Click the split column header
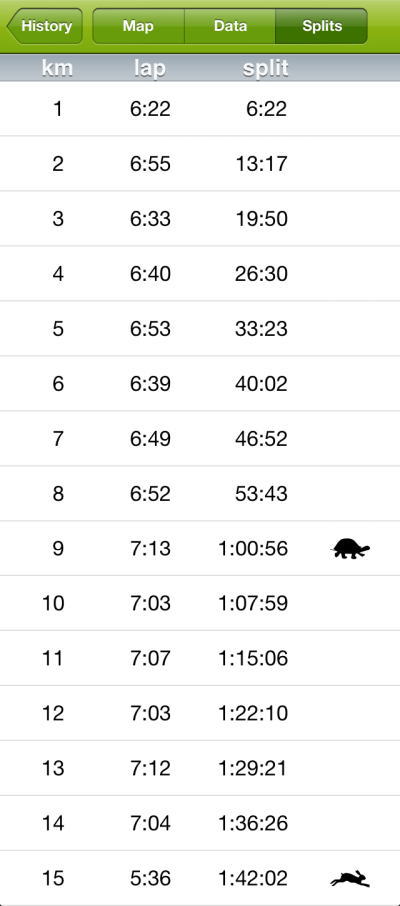 (265, 68)
